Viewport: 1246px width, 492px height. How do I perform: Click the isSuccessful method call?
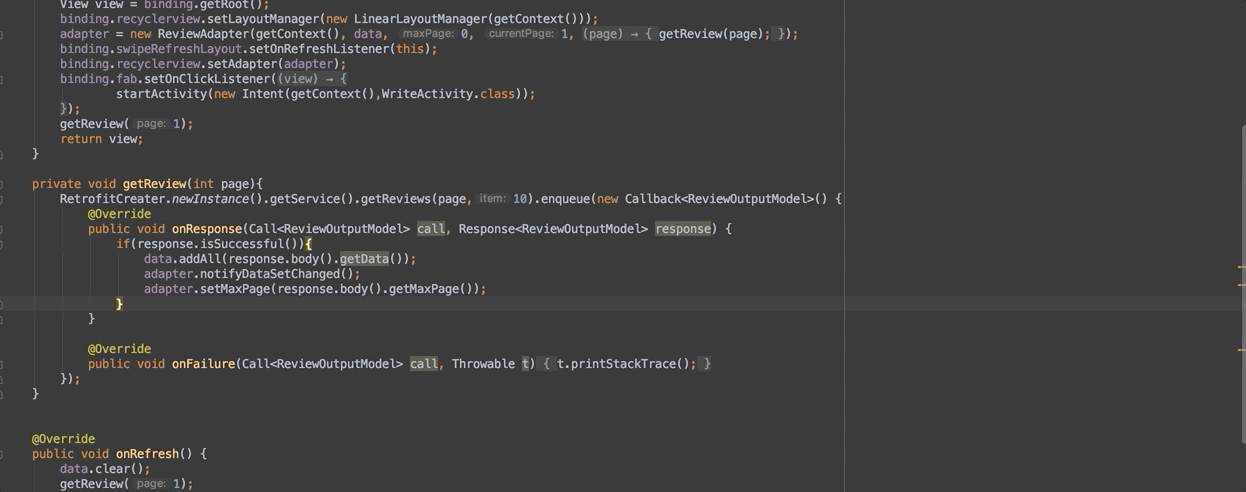click(242, 244)
